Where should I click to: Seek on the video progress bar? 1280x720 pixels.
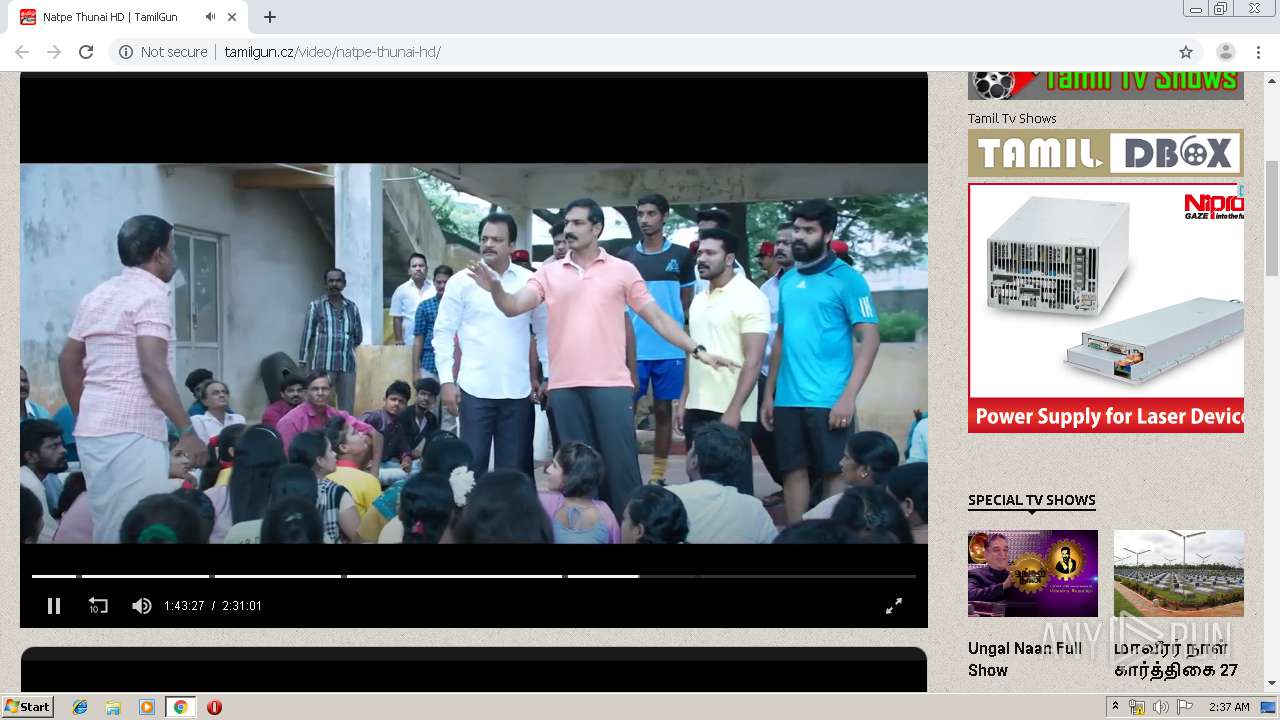(x=474, y=576)
